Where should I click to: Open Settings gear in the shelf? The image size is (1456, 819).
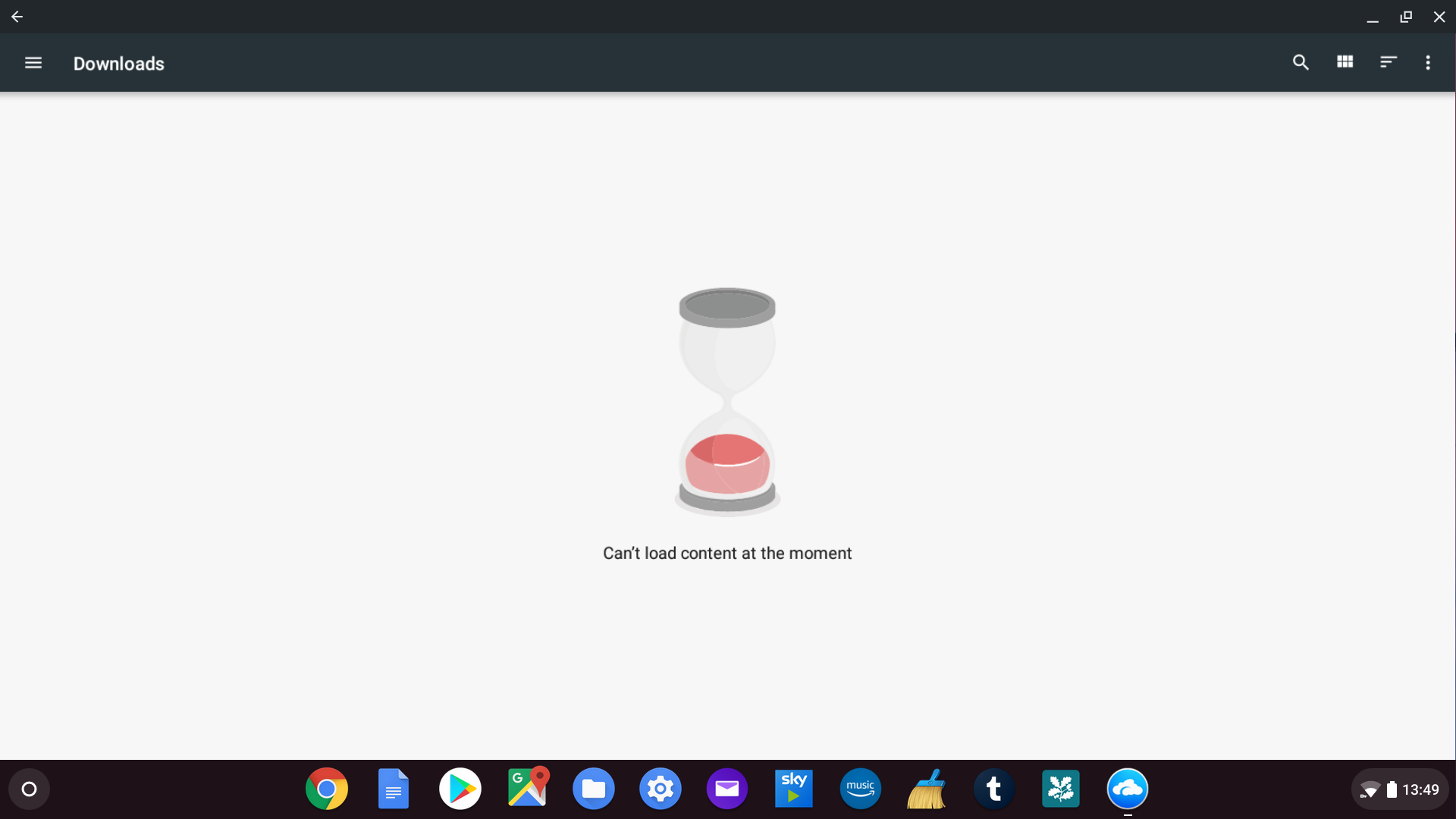point(661,789)
